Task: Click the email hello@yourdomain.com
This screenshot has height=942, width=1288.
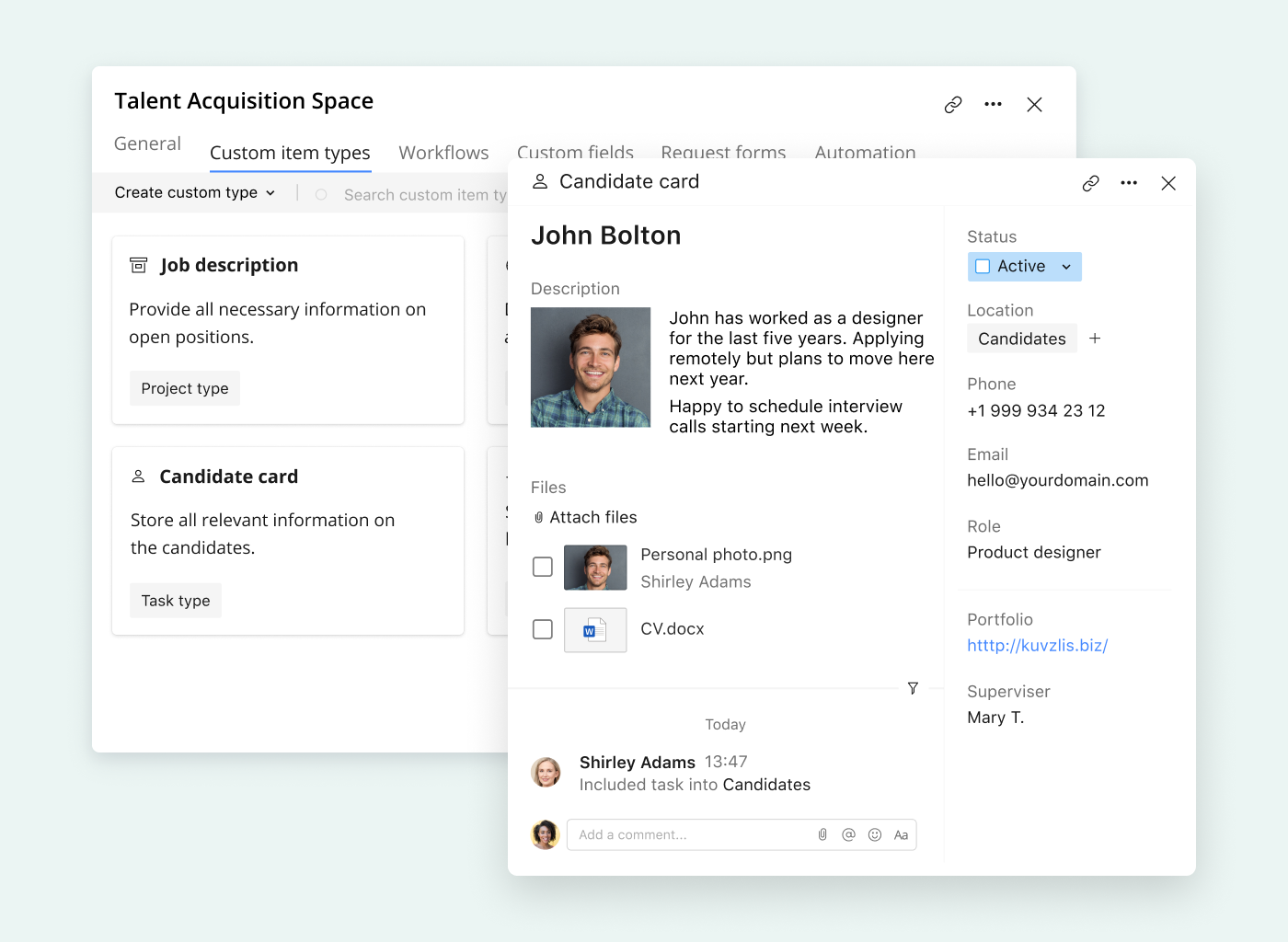Action: tap(1058, 480)
